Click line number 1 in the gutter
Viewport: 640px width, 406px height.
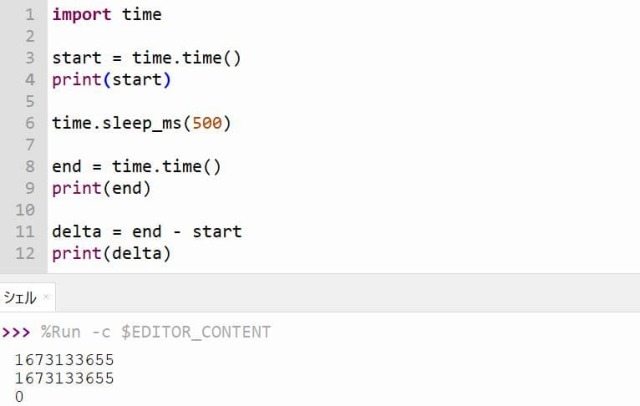pyautogui.click(x=30, y=15)
